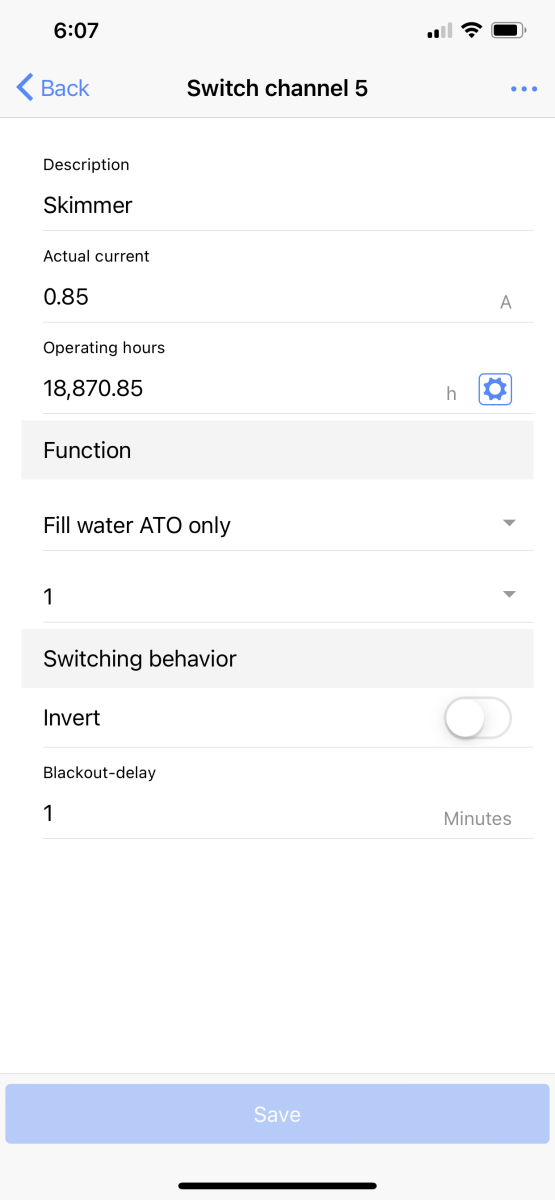This screenshot has height=1200, width=555.
Task: Tap the Switching behavior section header
Action: coord(277,659)
